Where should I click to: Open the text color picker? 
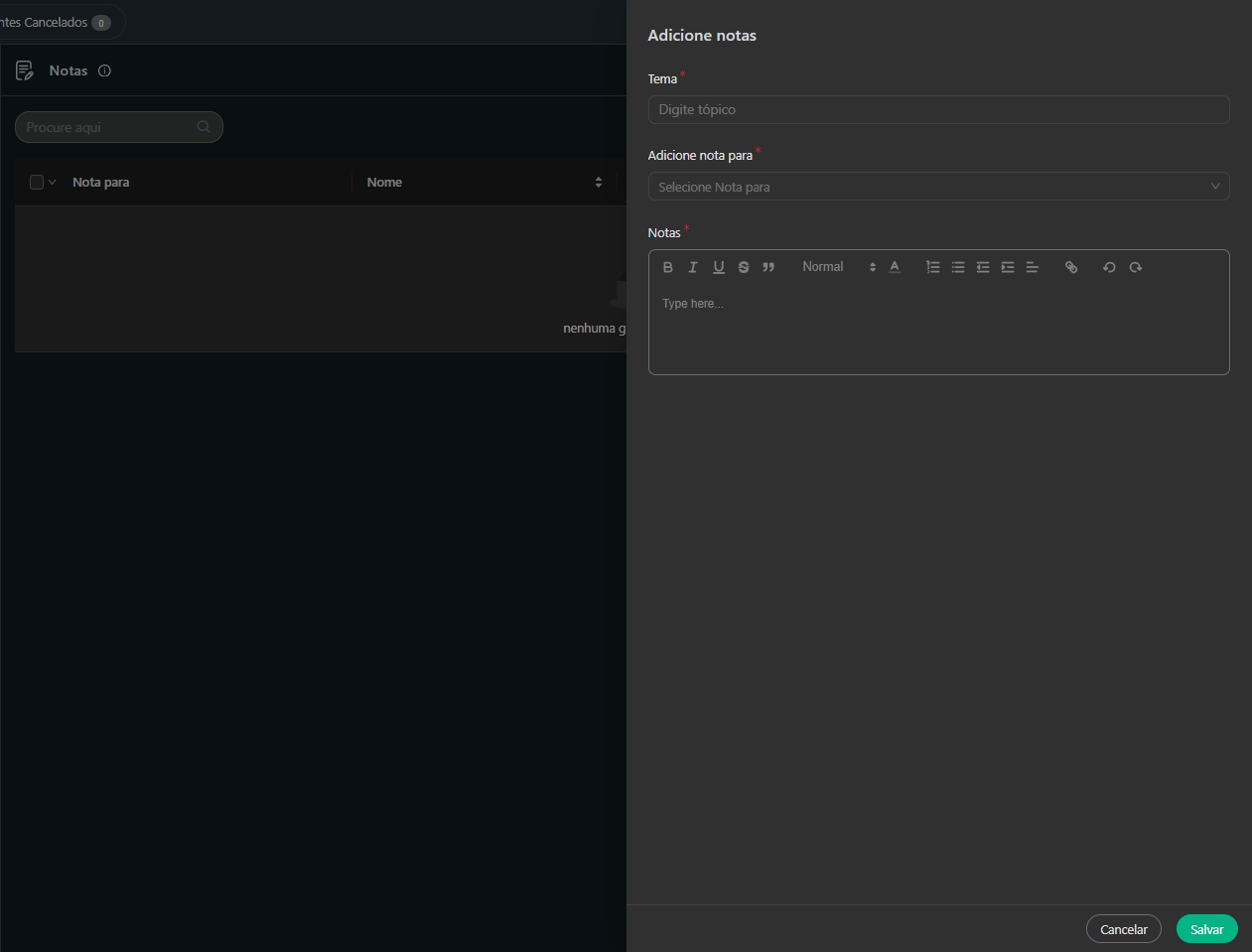coord(895,267)
